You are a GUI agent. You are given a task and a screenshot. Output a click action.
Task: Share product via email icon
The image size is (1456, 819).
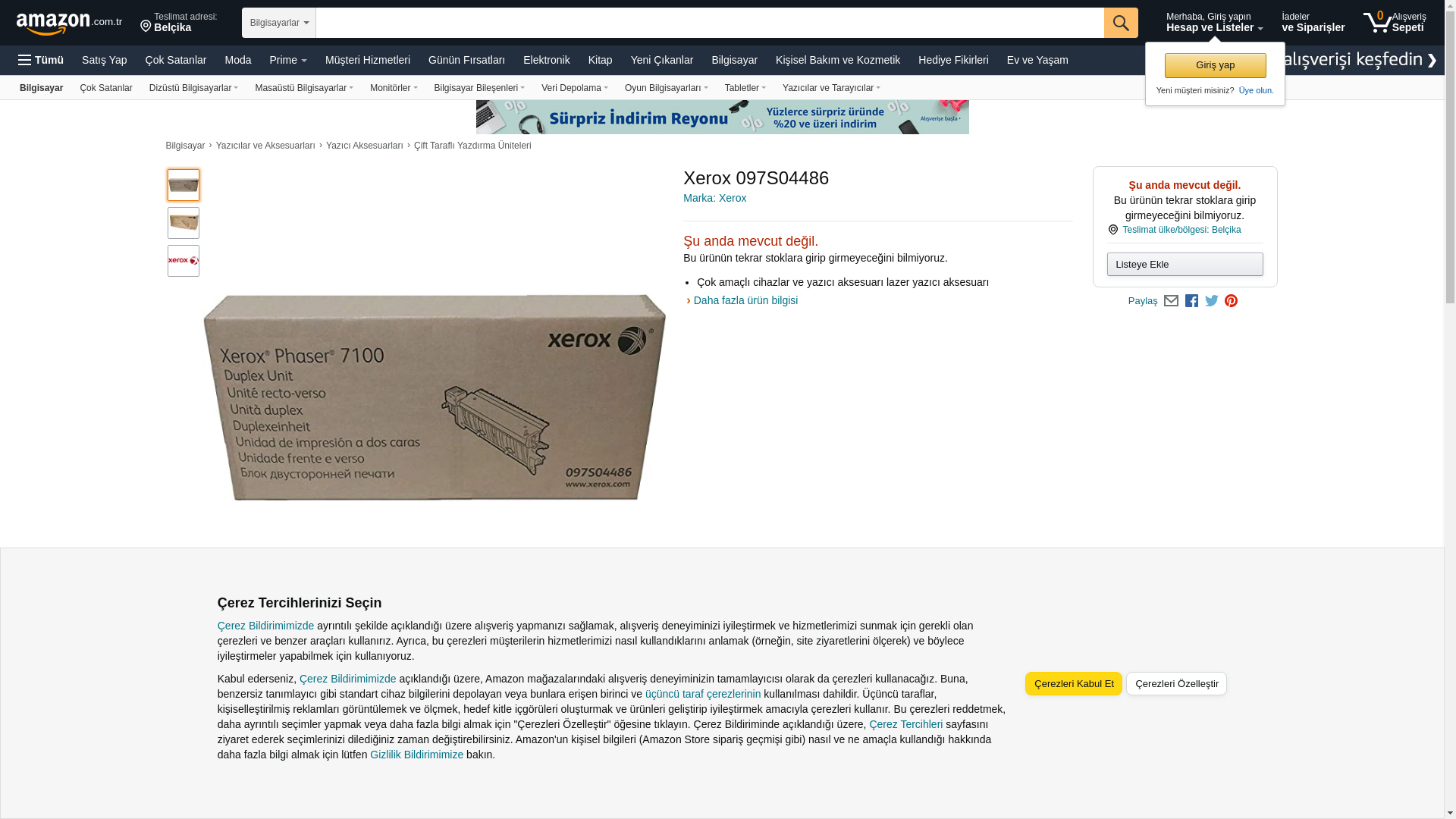1171,301
